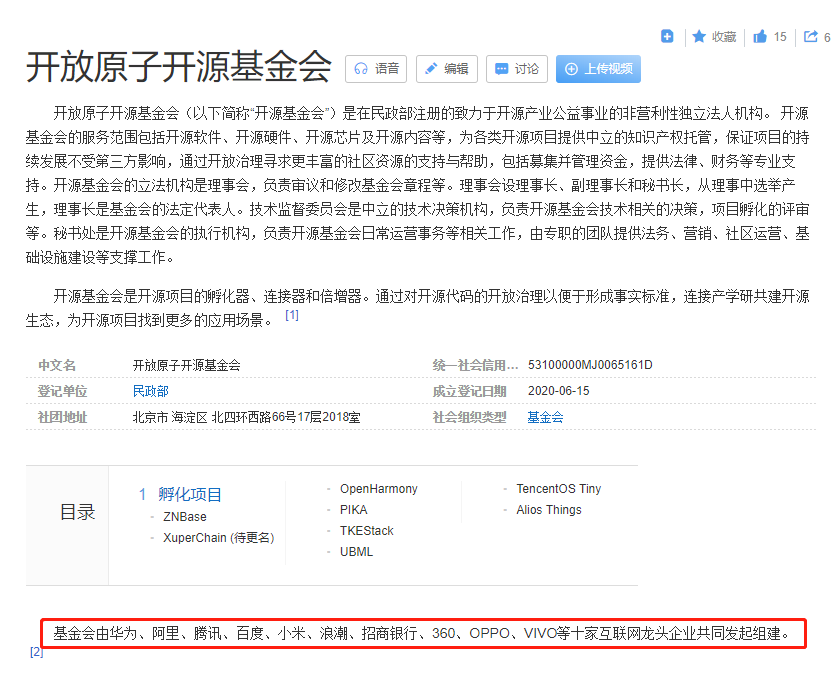Click the 收藏 label
The image size is (840, 698).
point(724,37)
